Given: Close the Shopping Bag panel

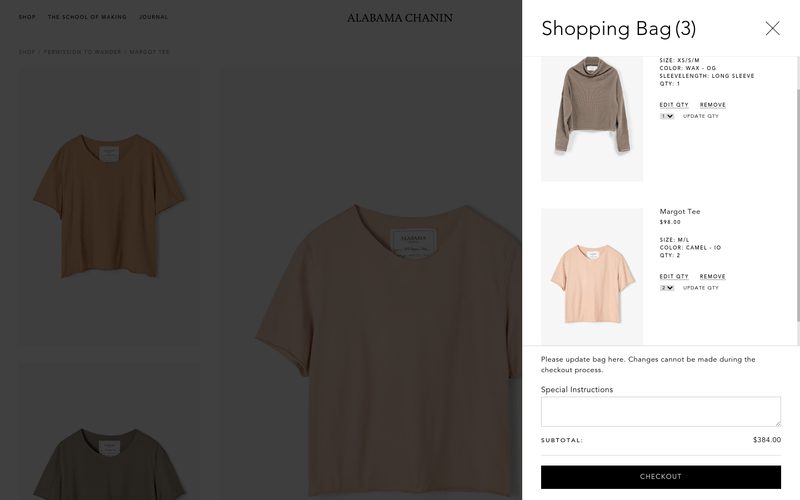Looking at the screenshot, I should 772,28.
